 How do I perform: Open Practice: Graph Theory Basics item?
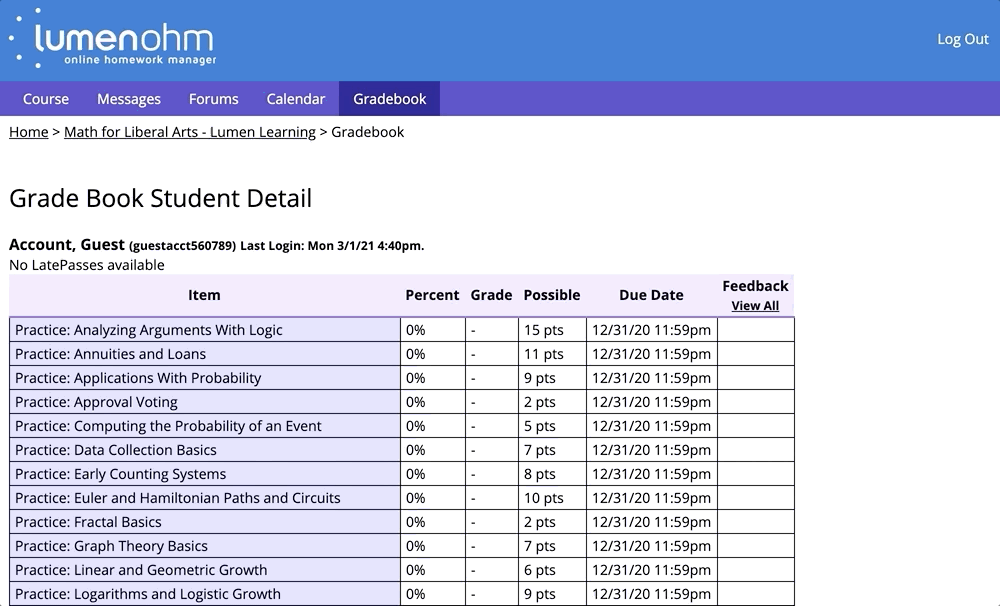point(111,546)
